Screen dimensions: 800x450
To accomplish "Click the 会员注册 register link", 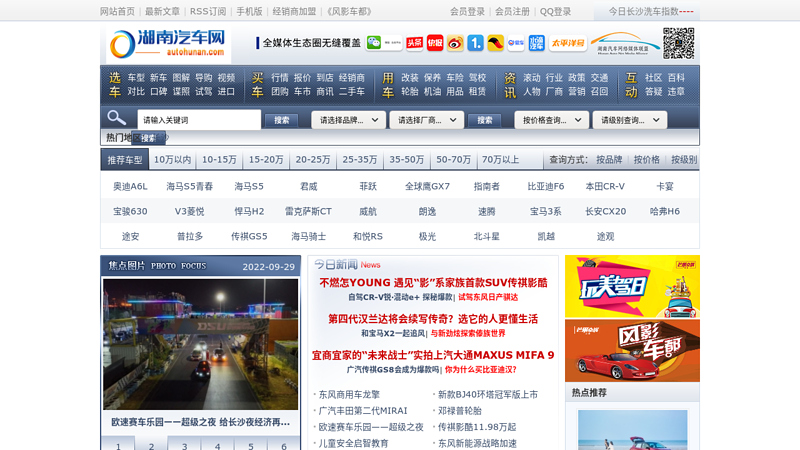I will 512,11.
